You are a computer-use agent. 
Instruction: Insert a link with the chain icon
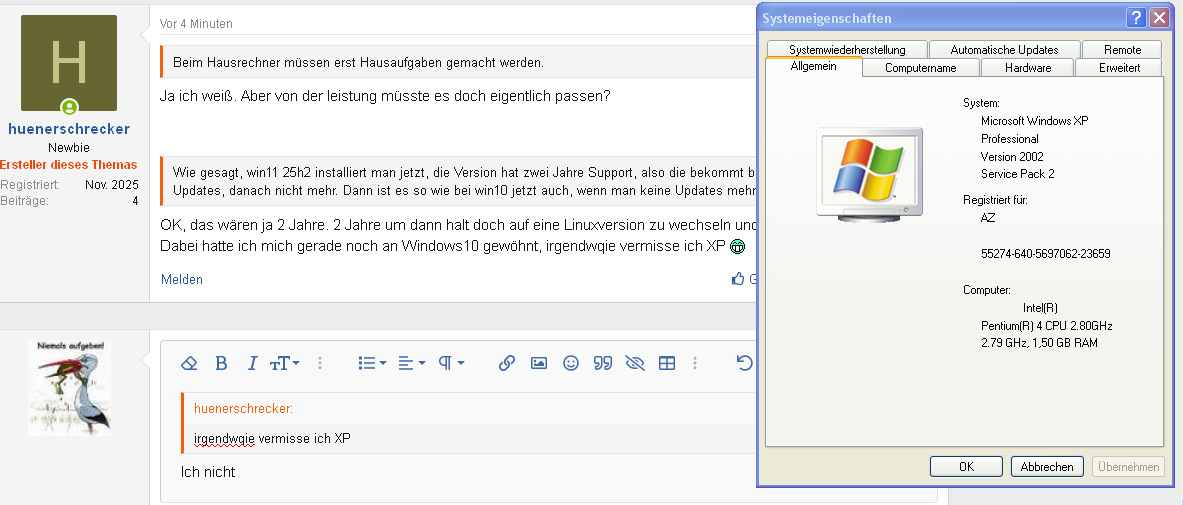[x=506, y=363]
